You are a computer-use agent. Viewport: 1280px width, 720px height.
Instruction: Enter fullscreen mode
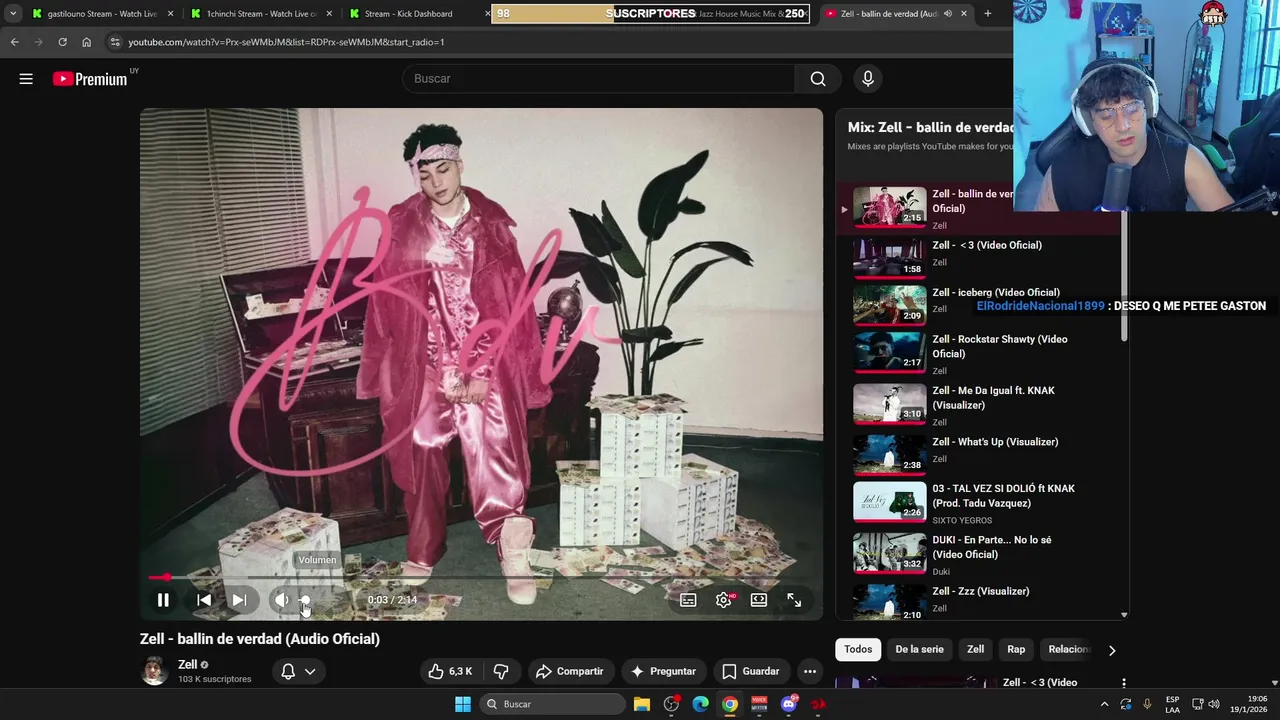pos(794,600)
